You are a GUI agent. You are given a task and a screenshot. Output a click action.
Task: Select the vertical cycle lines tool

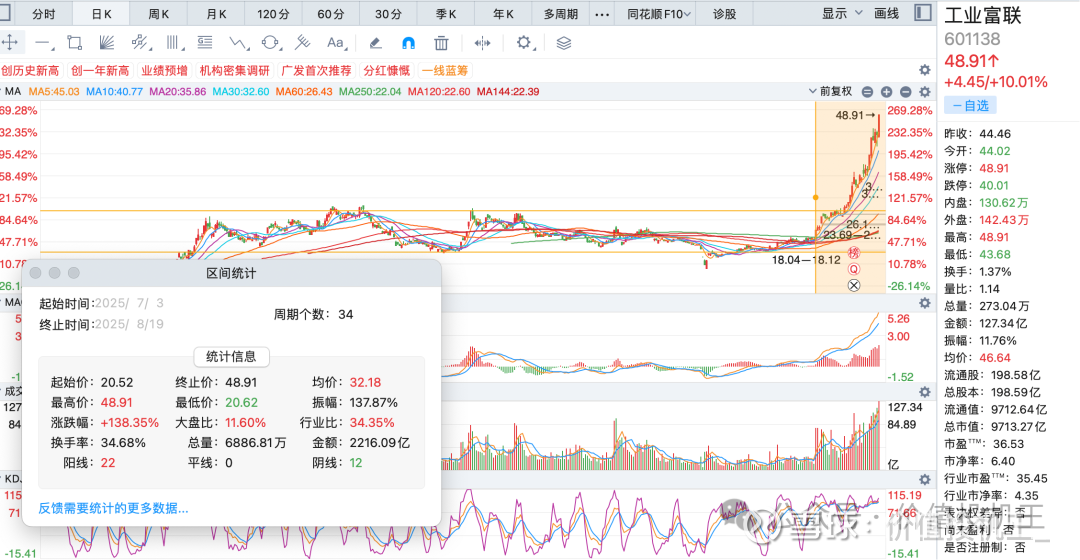tap(174, 43)
